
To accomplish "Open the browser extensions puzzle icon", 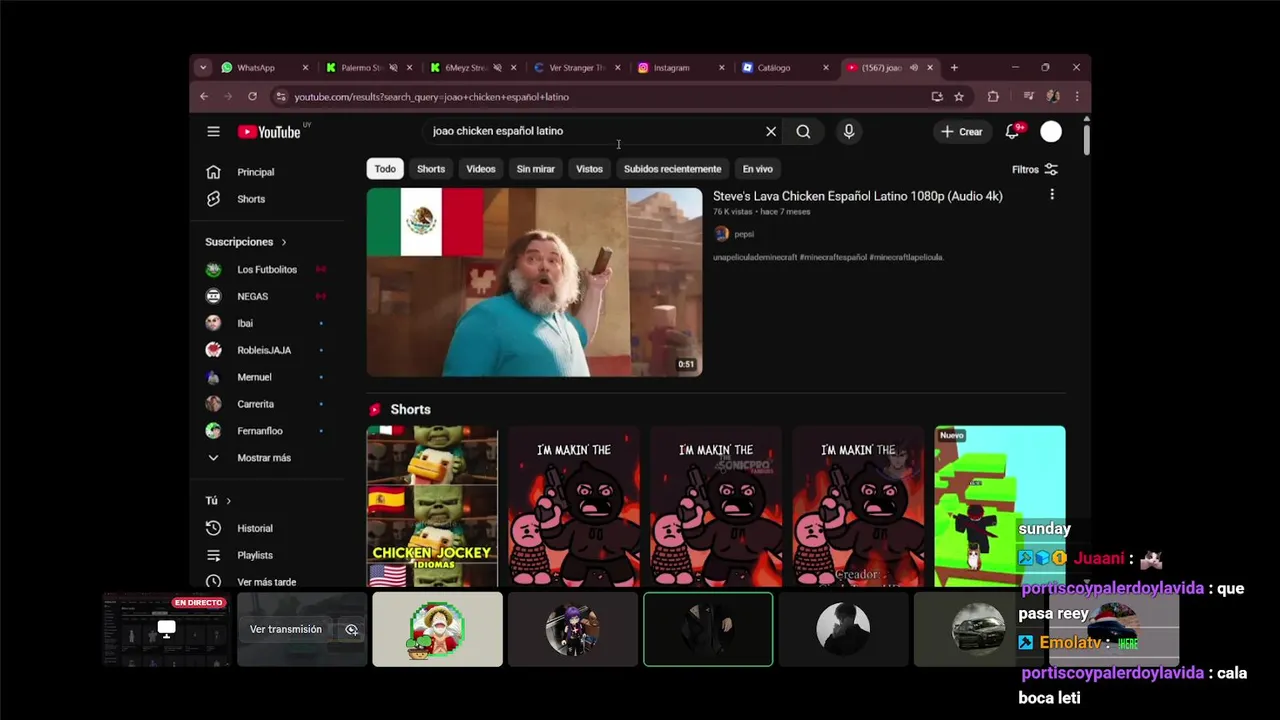I will [x=993, y=96].
